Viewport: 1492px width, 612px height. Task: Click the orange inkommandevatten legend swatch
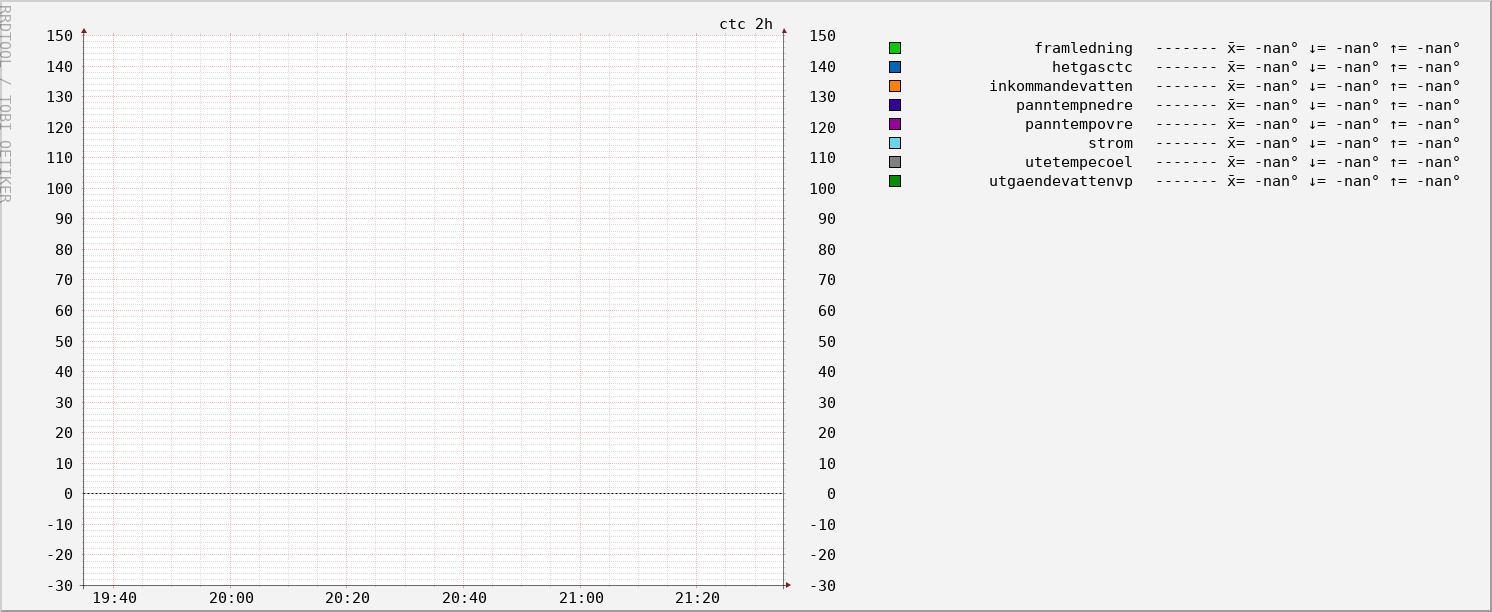pos(895,86)
